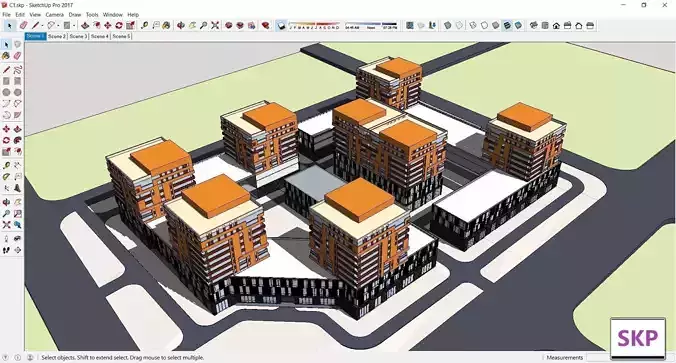676x363 pixels.
Task: Toggle Show/Hide Shadows button
Action: point(281,26)
